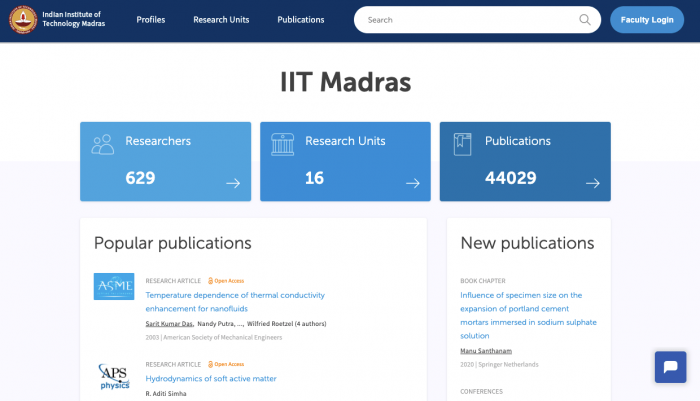Click Wilfried Roetzel (4 authors) text
700x401 pixels.
287,324
